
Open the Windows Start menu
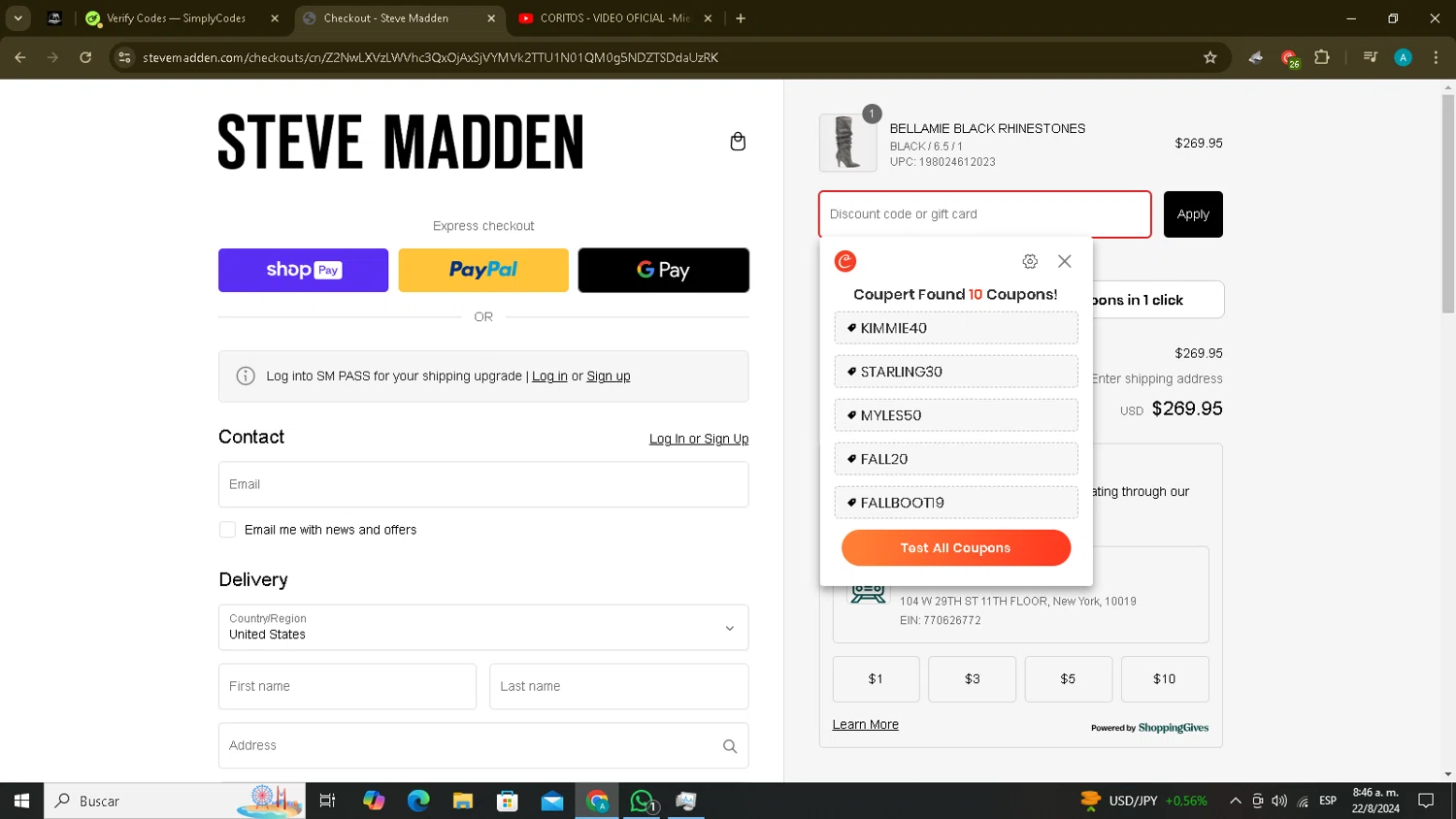tap(21, 801)
